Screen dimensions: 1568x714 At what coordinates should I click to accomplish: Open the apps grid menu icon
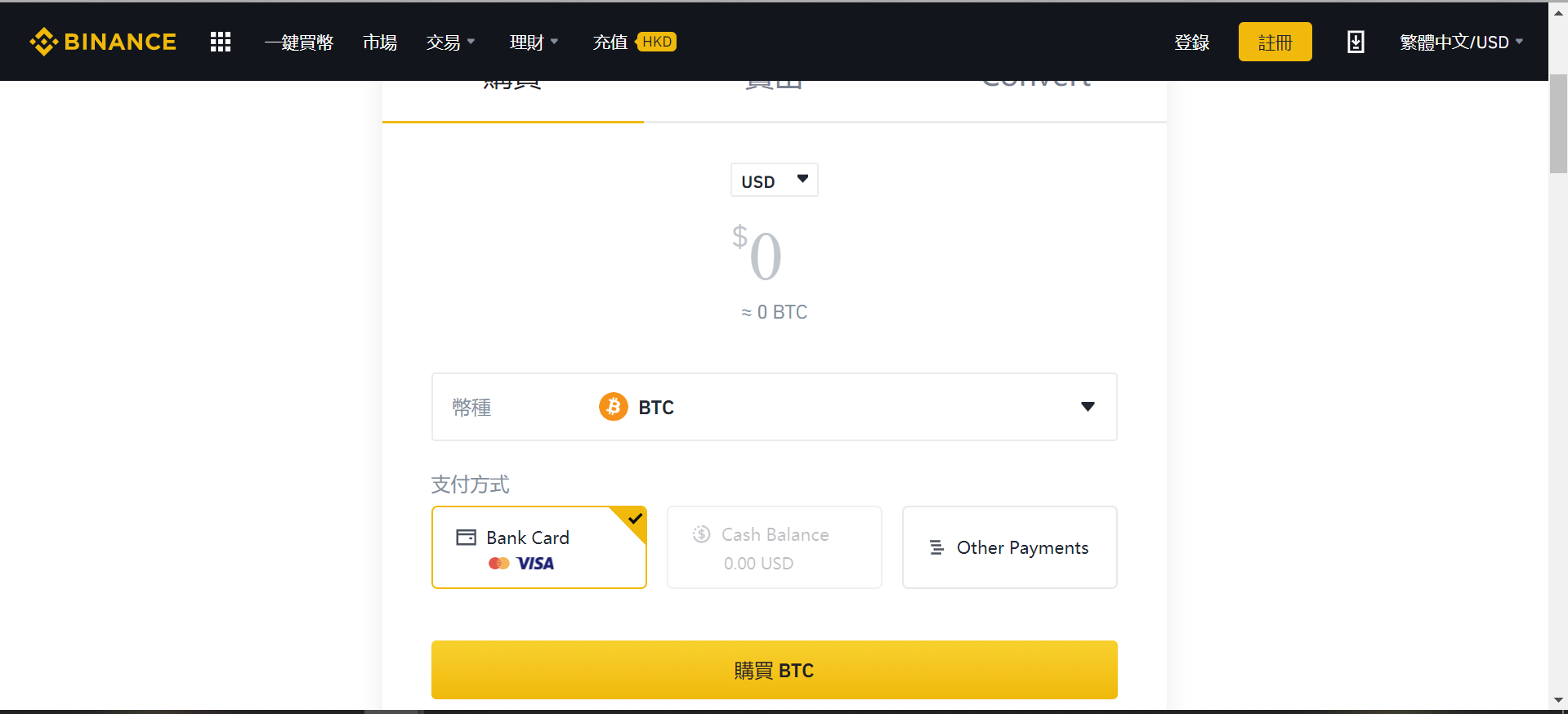(221, 42)
